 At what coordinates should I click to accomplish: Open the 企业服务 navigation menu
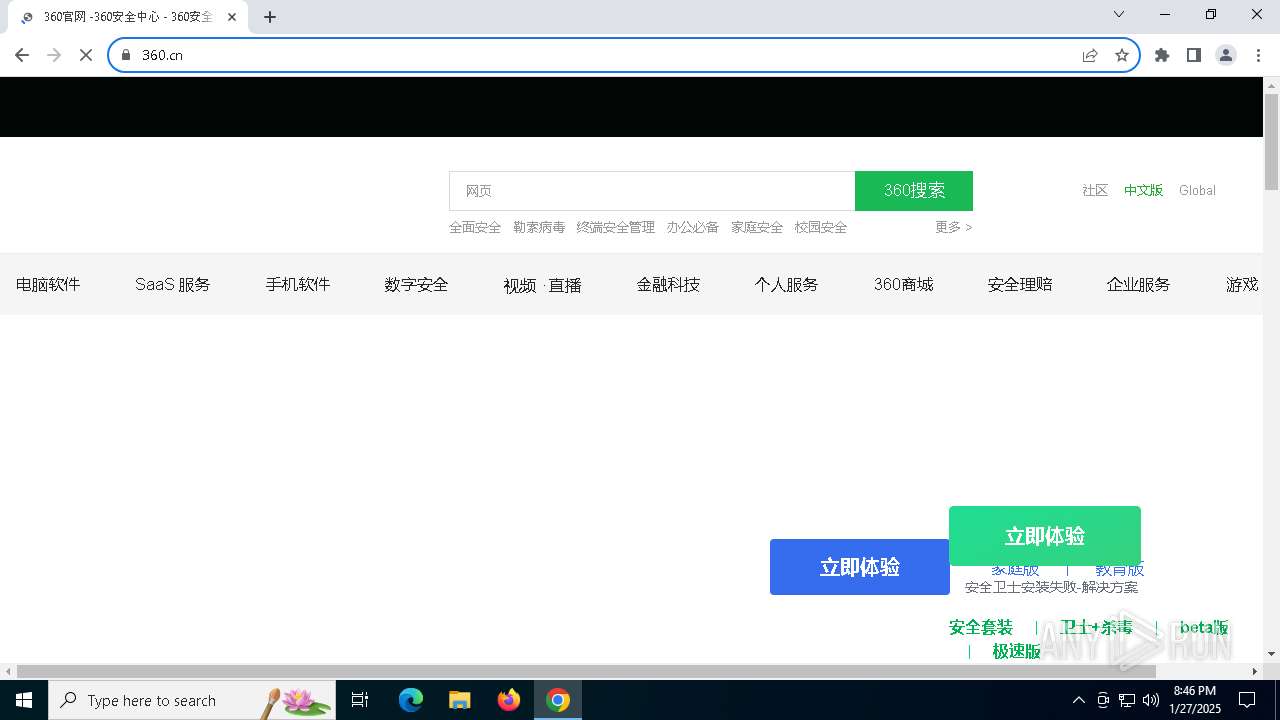click(x=1138, y=284)
